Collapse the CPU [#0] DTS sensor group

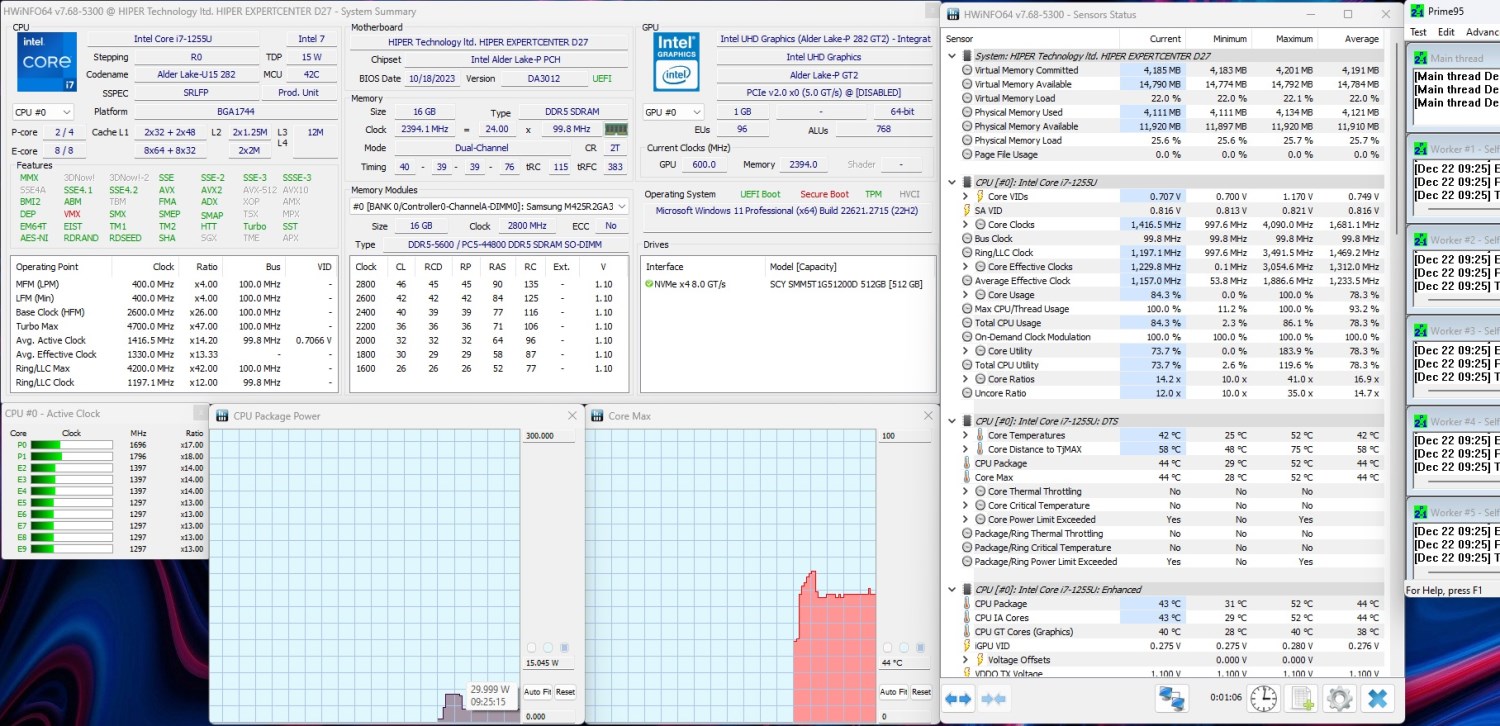tap(953, 421)
